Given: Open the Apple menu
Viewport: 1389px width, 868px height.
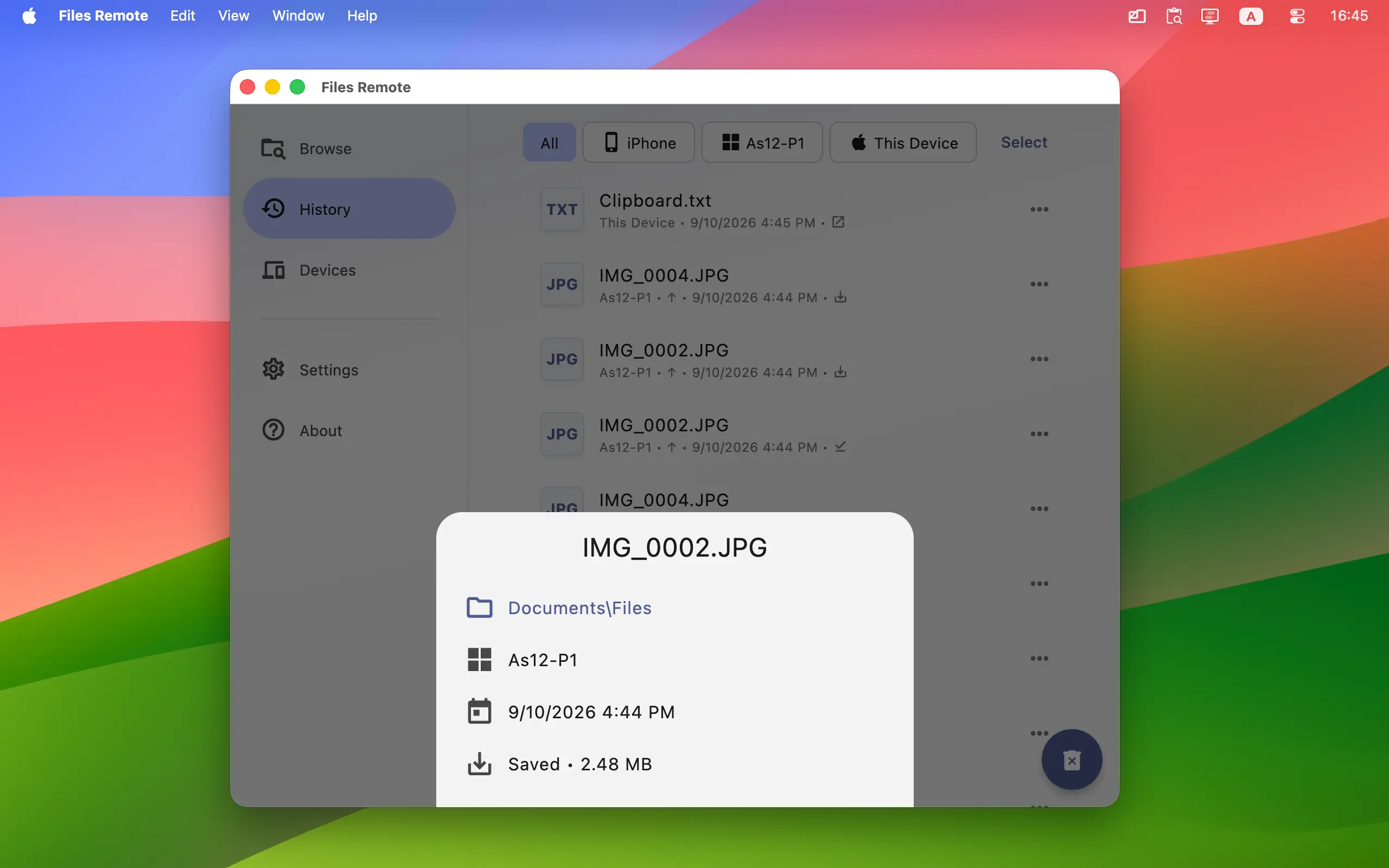Looking at the screenshot, I should pyautogui.click(x=30, y=16).
